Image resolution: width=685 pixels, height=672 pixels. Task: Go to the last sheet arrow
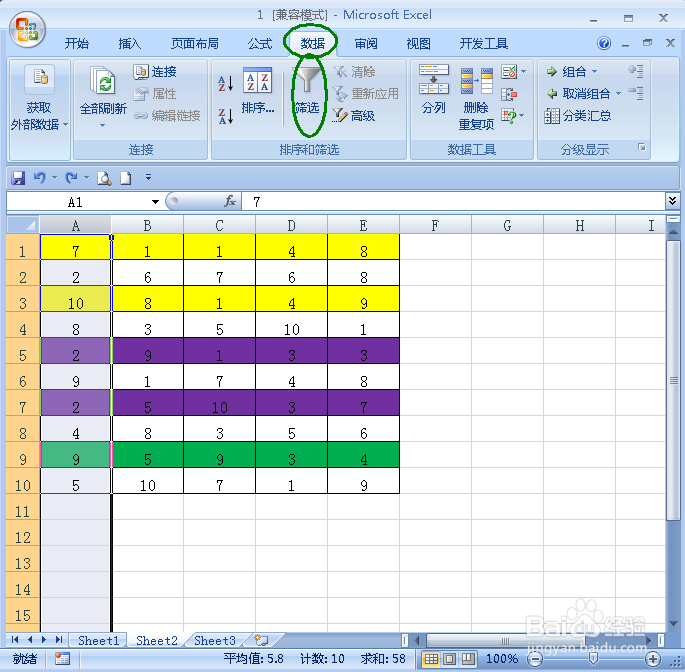click(x=59, y=640)
